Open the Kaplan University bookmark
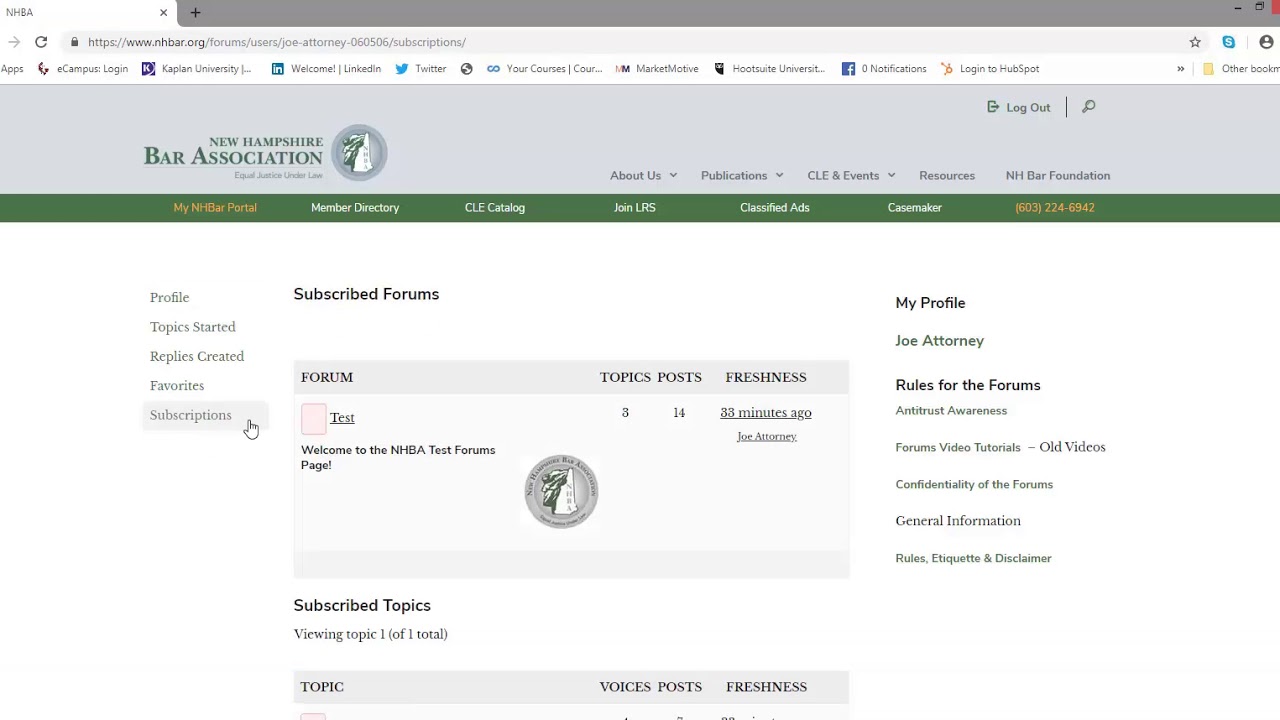1280x720 pixels. [x=197, y=69]
